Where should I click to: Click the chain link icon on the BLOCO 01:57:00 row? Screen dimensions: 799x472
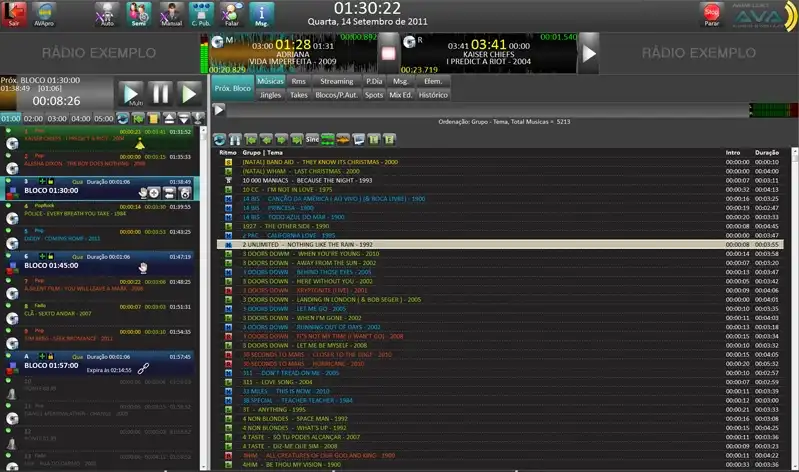[x=143, y=369]
